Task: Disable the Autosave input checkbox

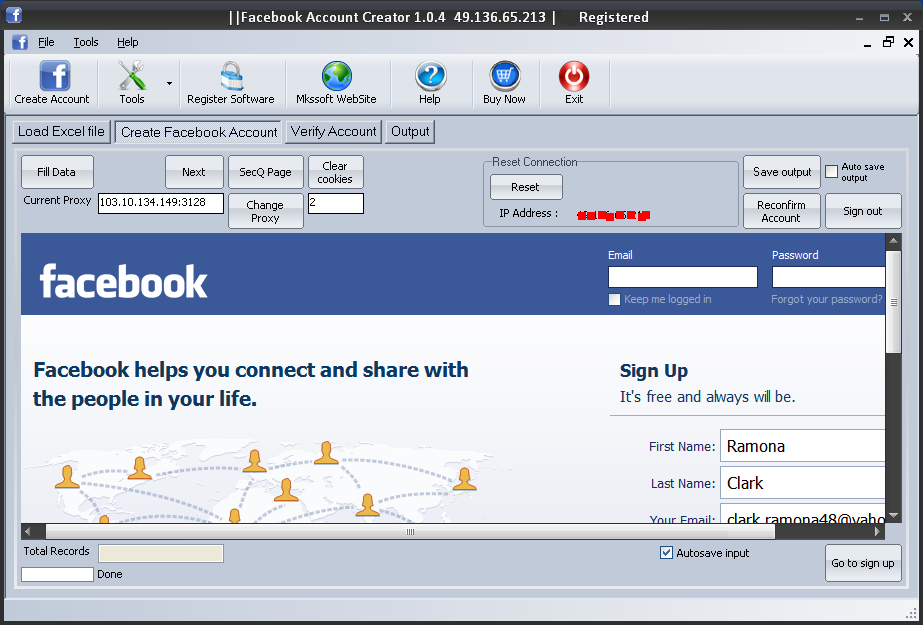Action: (666, 552)
